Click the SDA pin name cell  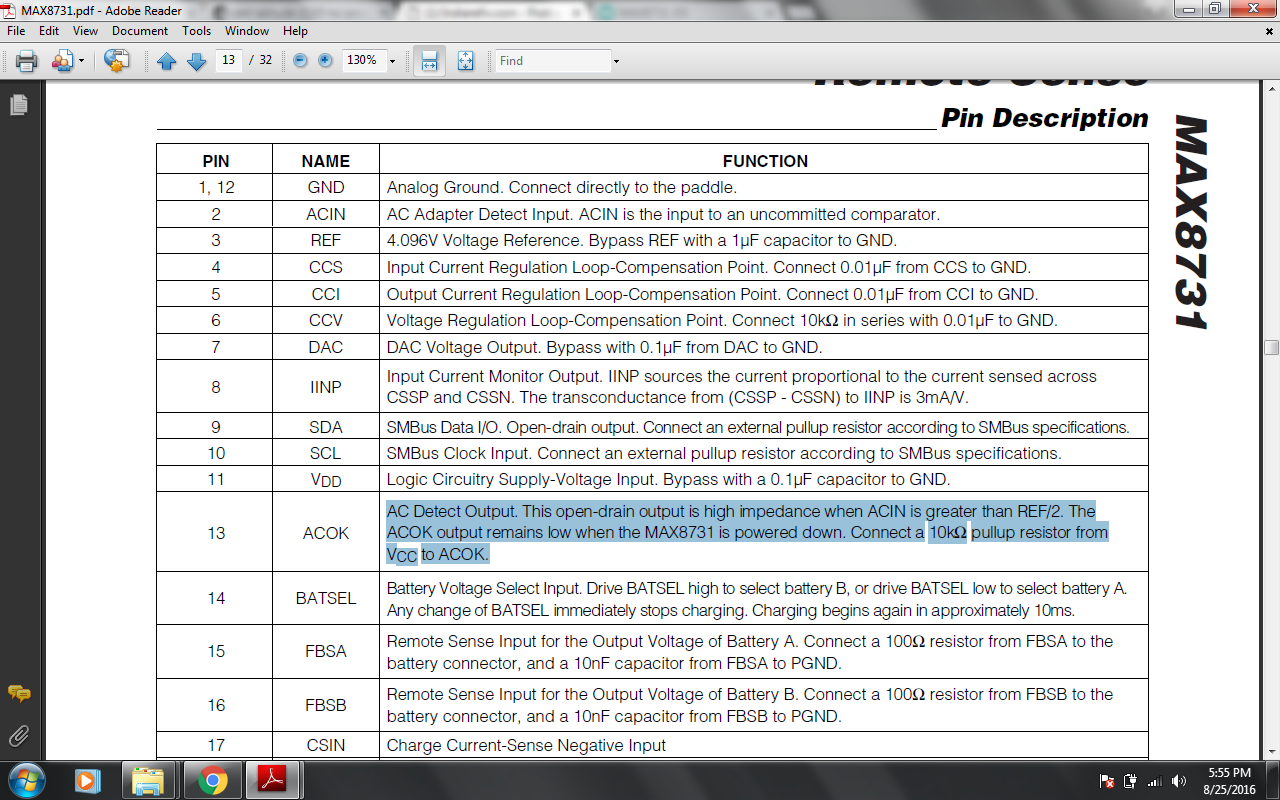(326, 427)
